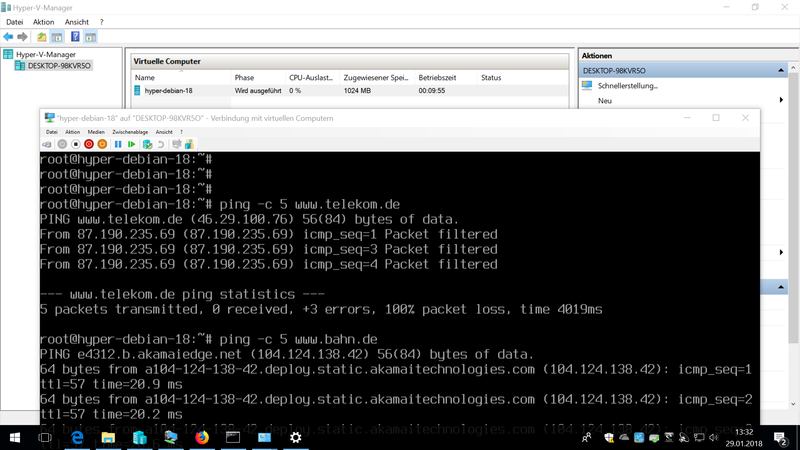Image resolution: width=800 pixels, height=450 pixels.
Task: Open Action Center notifications icon
Action: tap(780, 438)
